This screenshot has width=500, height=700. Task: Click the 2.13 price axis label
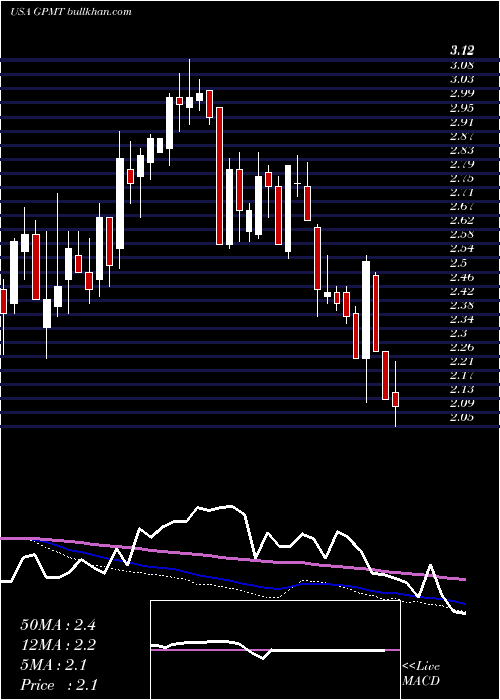pos(462,389)
